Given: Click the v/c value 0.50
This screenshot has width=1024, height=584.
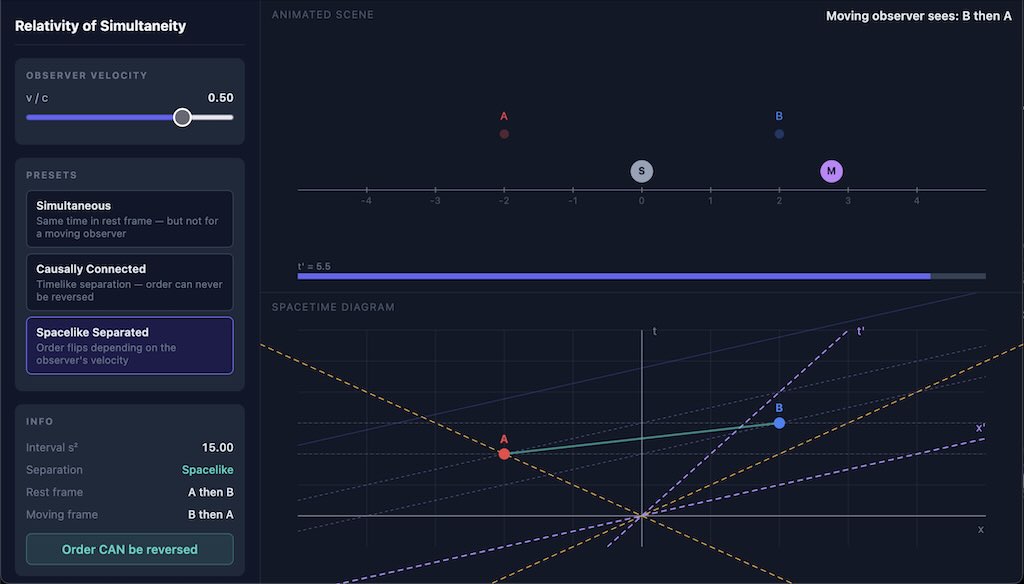Looking at the screenshot, I should tap(220, 98).
